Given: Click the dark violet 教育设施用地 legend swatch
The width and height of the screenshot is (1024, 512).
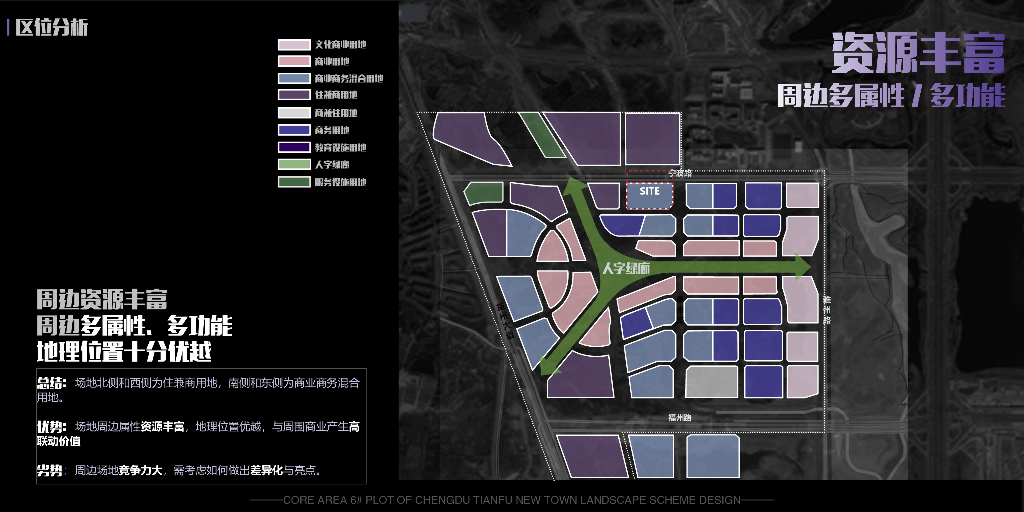Looking at the screenshot, I should click(294, 148).
